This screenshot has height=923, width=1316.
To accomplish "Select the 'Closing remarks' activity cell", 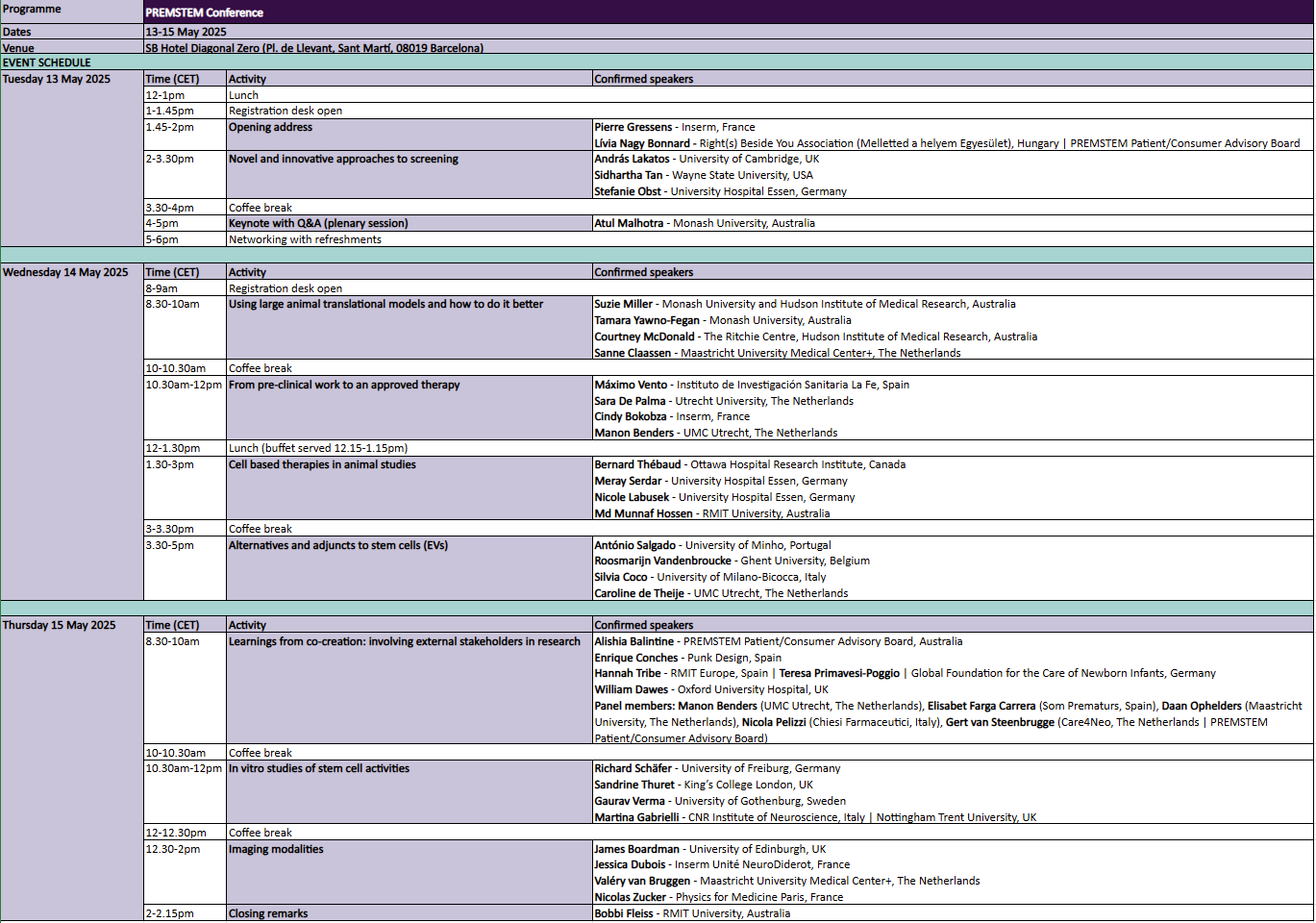I will [x=409, y=913].
